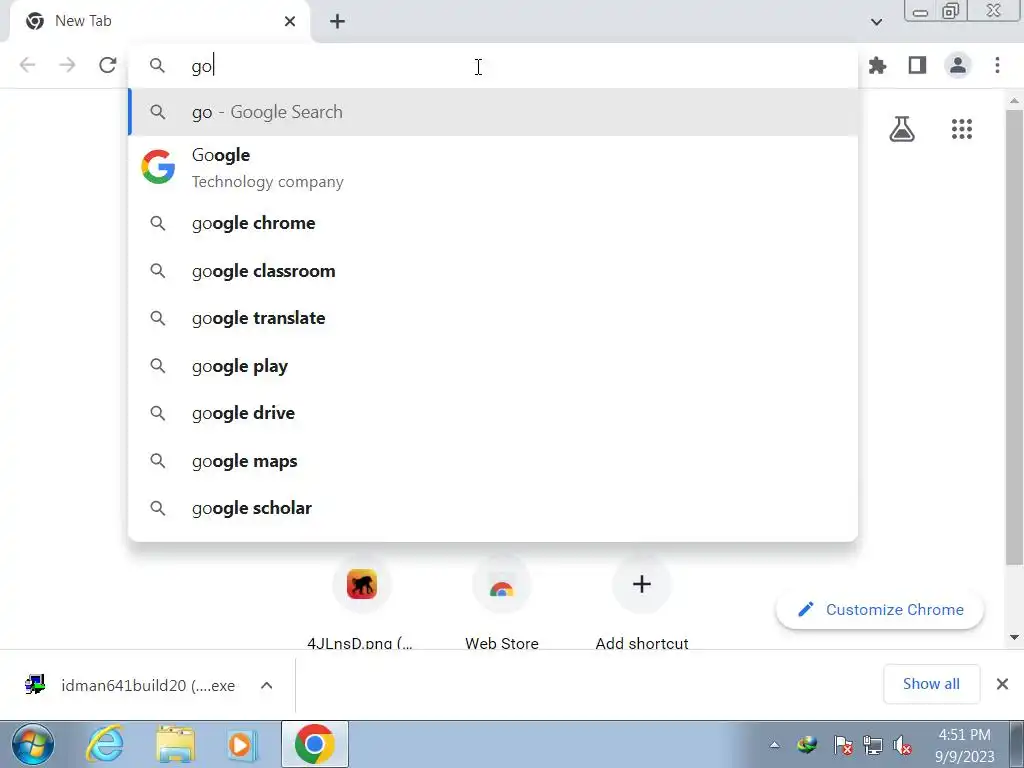Choose the 'google maps' suggestion
Screen dimensions: 1024x768
494,461
